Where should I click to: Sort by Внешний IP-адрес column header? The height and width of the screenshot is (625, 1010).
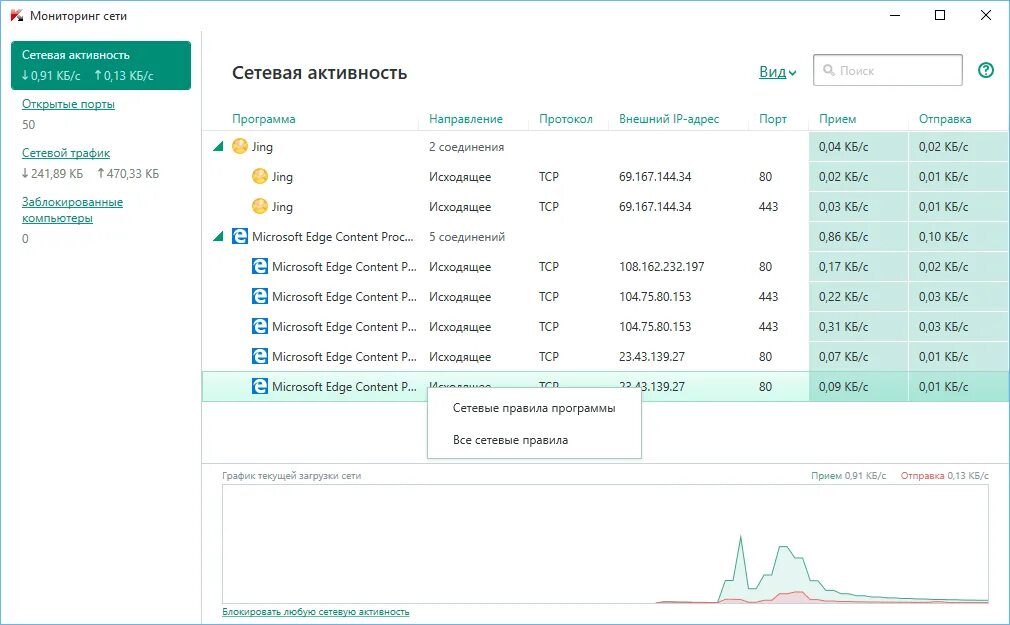click(x=669, y=119)
